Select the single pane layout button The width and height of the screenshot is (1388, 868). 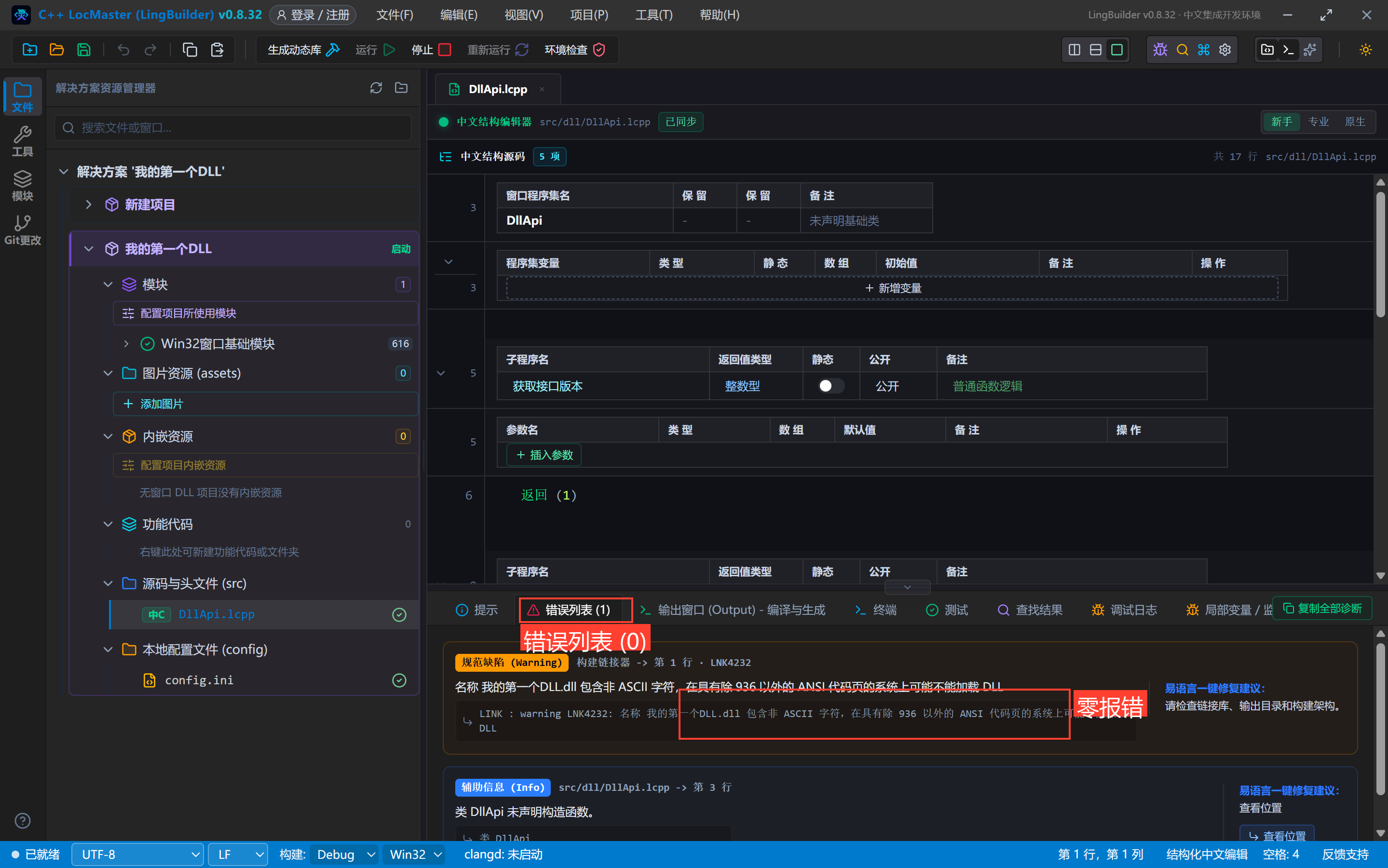1117,50
